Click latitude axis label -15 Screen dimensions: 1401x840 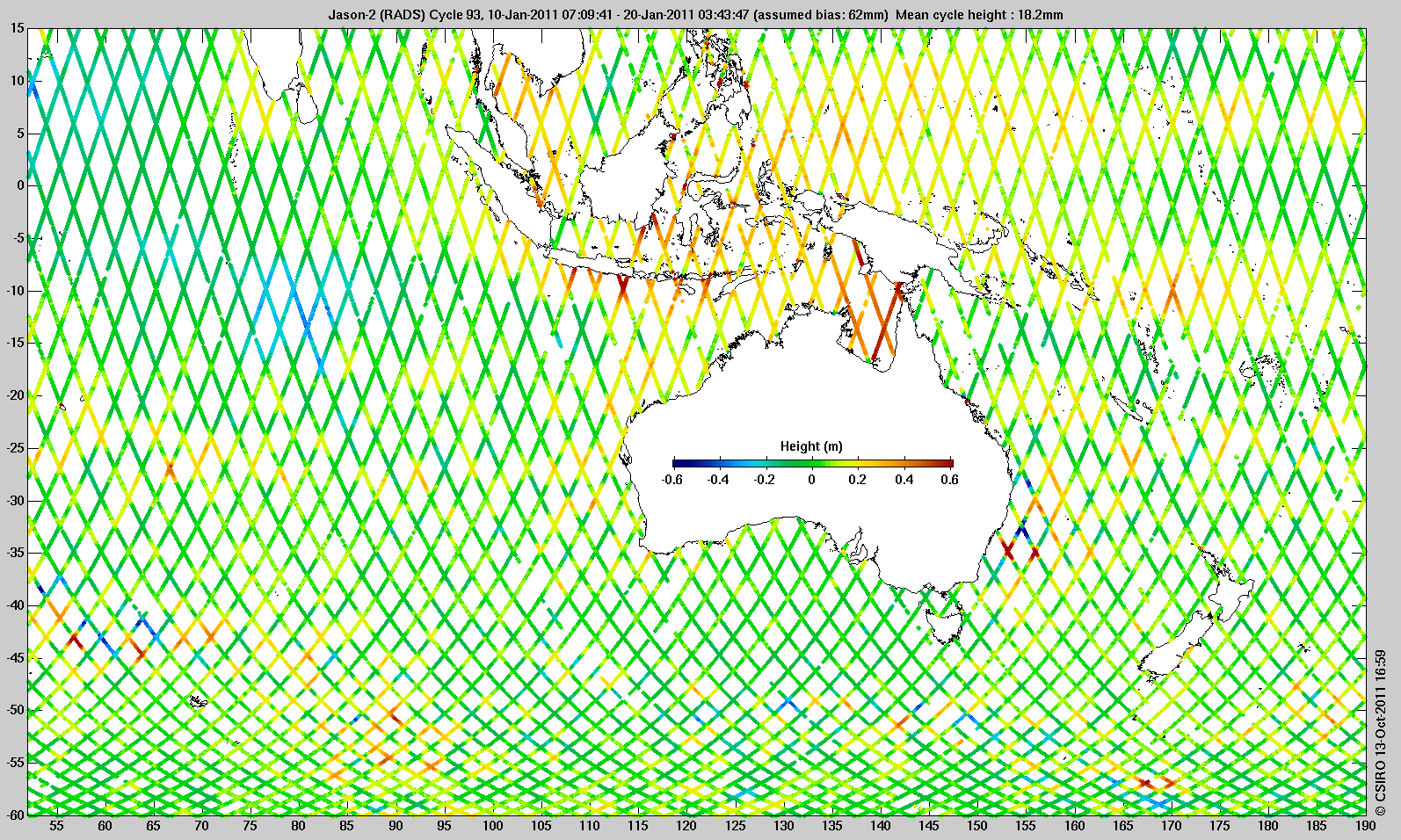[16, 343]
